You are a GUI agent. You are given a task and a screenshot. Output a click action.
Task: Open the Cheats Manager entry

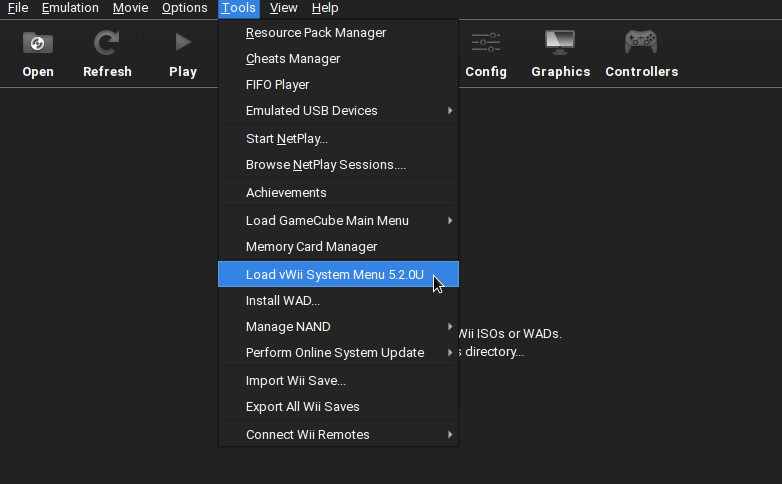point(292,59)
